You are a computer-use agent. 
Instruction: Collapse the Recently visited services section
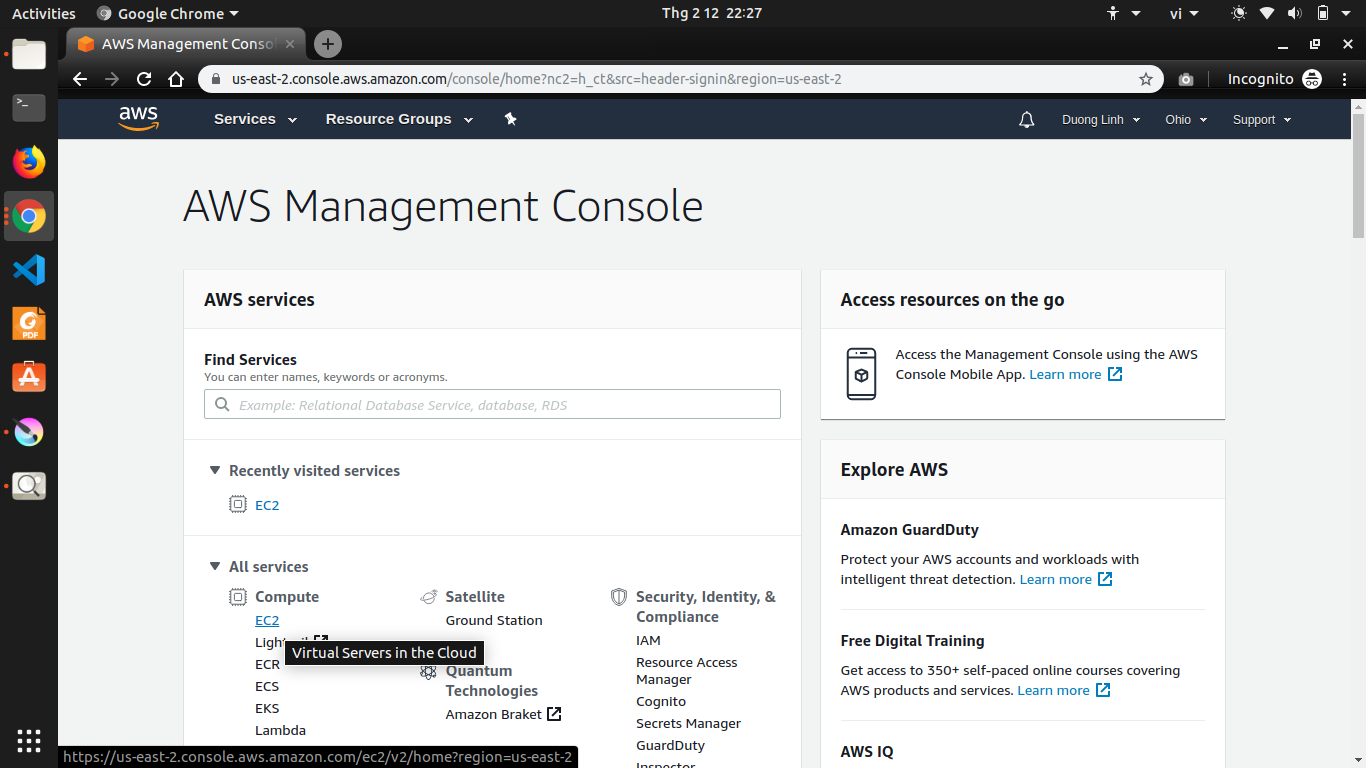214,470
